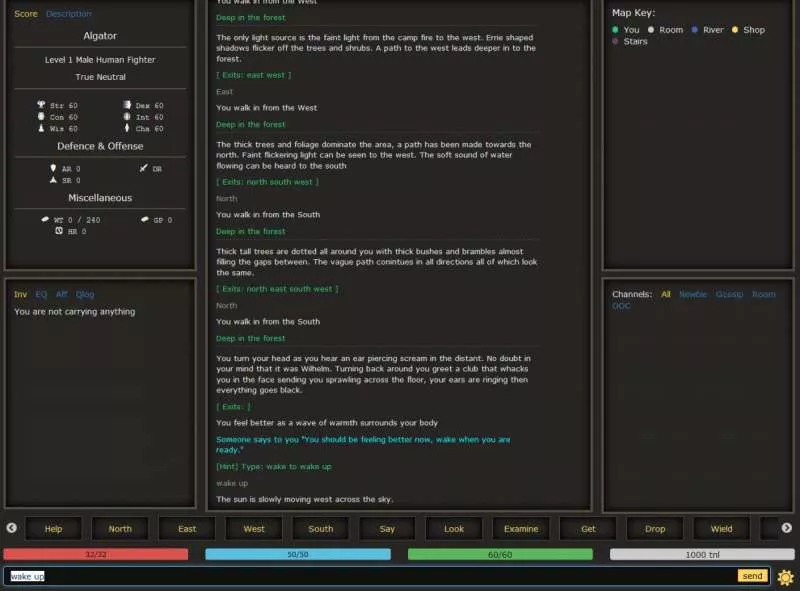The width and height of the screenshot is (800, 591).
Task: Click the DR crossed-swords icon
Action: click(142, 169)
